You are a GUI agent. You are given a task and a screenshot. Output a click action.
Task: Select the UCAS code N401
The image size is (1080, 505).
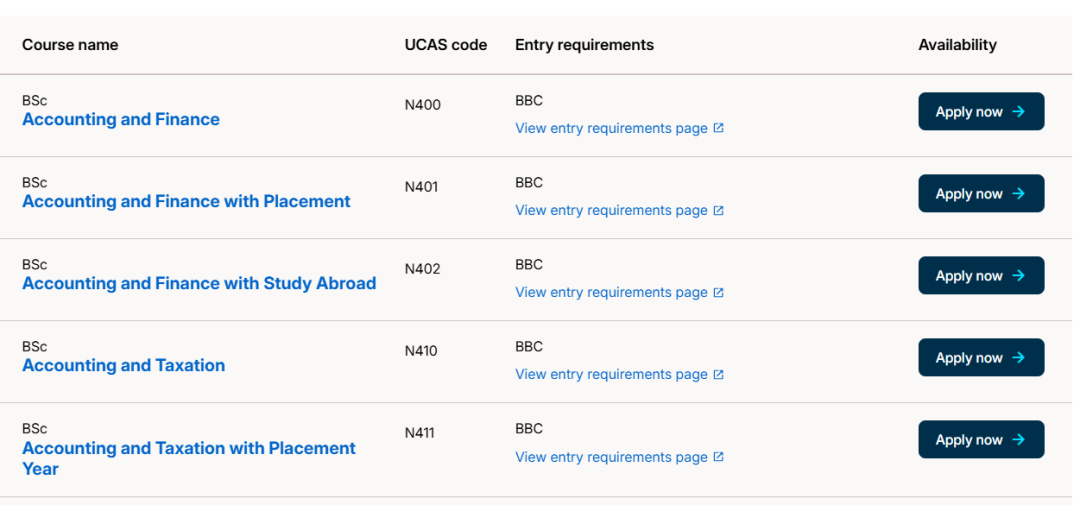tap(422, 187)
